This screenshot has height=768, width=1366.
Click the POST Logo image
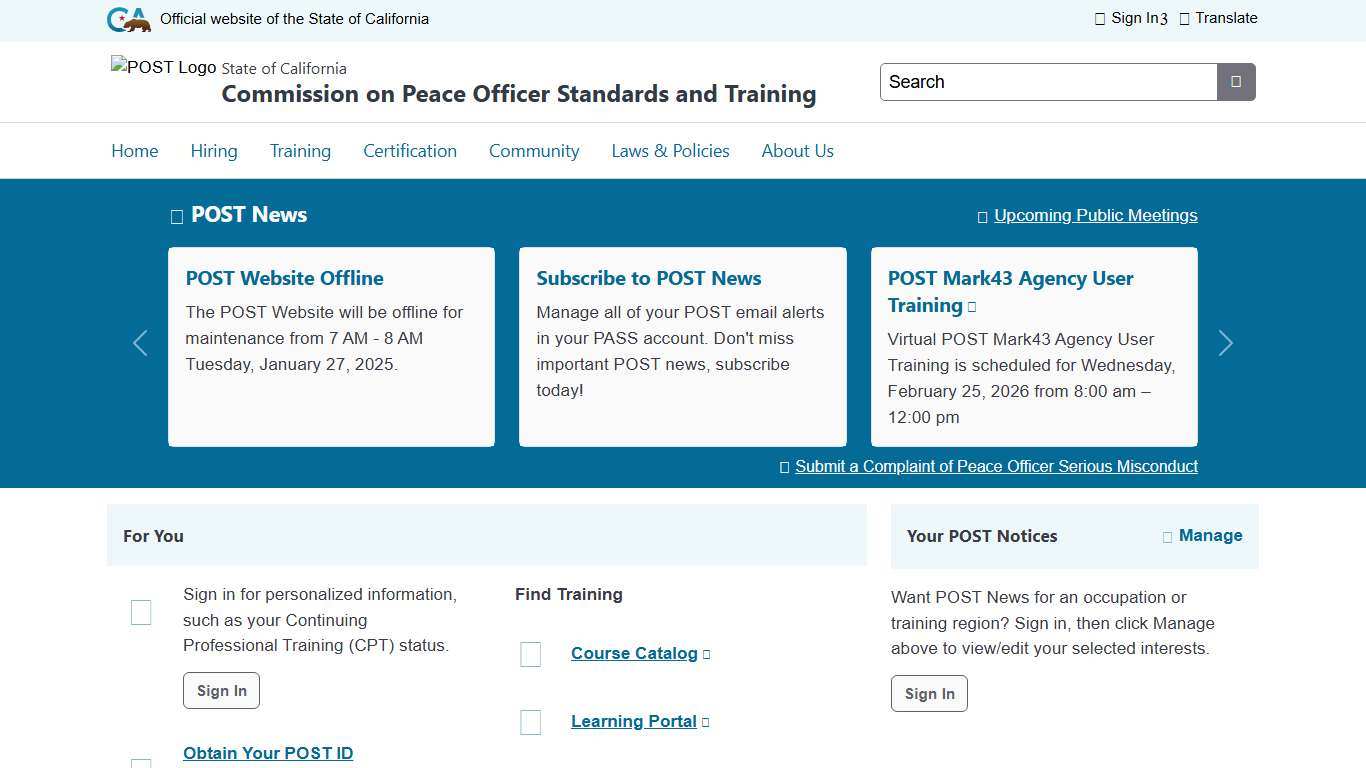tap(163, 67)
